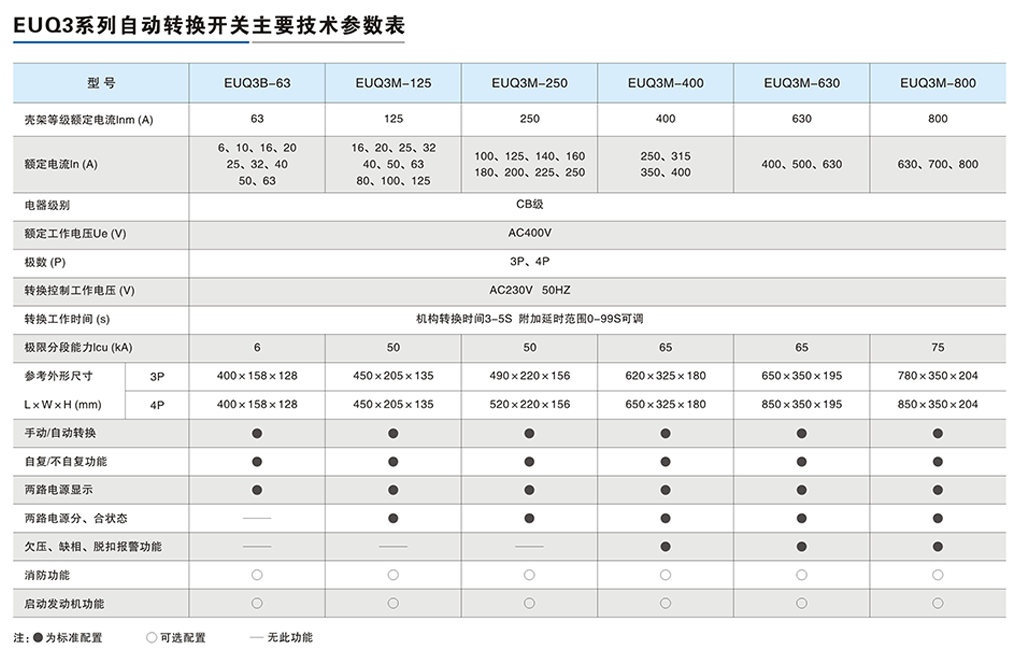The width and height of the screenshot is (1025, 652).
Task: Click the optional configuration circle in the legend
Action: point(151,637)
